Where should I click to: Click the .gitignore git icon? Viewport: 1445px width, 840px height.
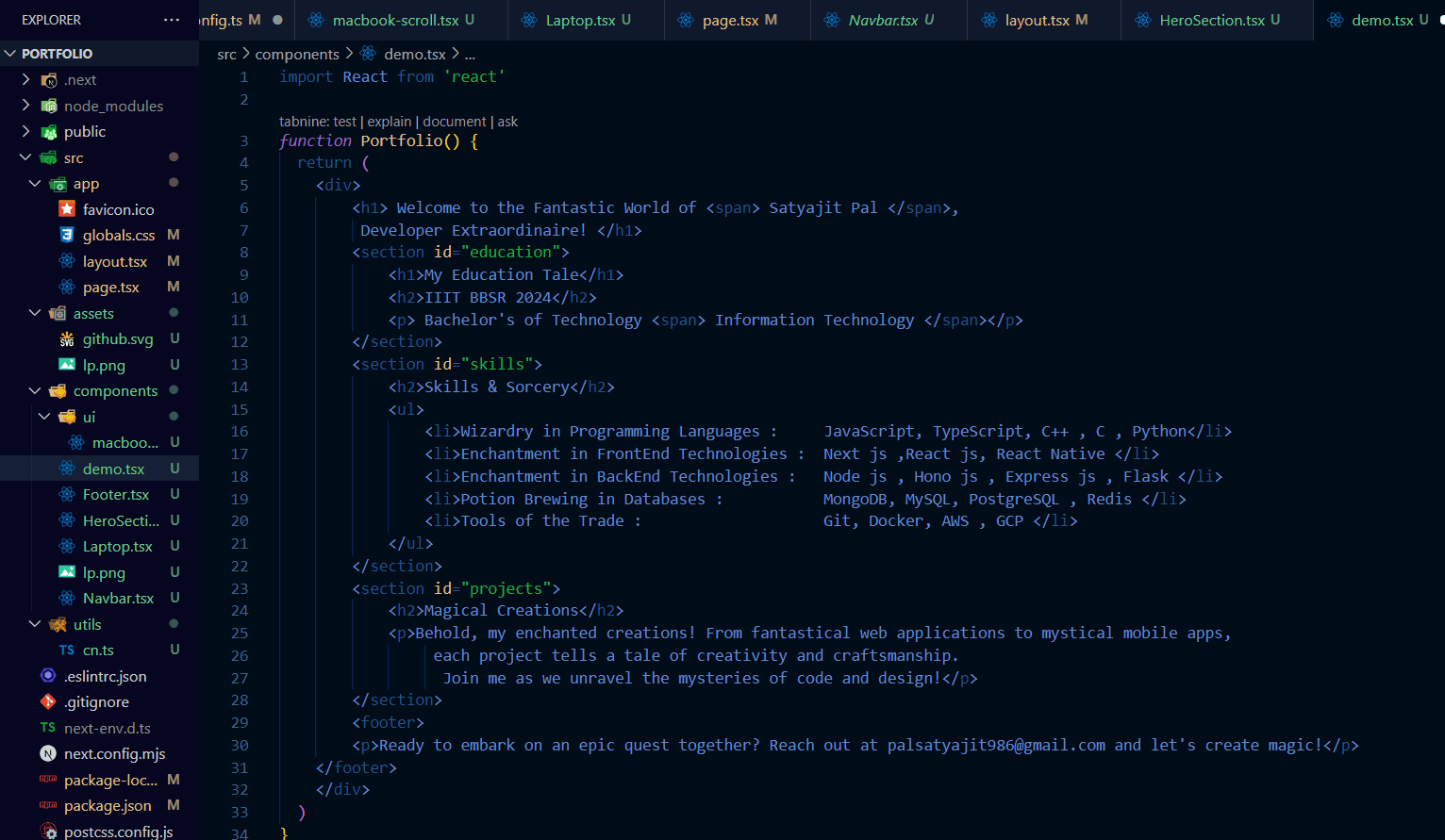pyautogui.click(x=48, y=701)
